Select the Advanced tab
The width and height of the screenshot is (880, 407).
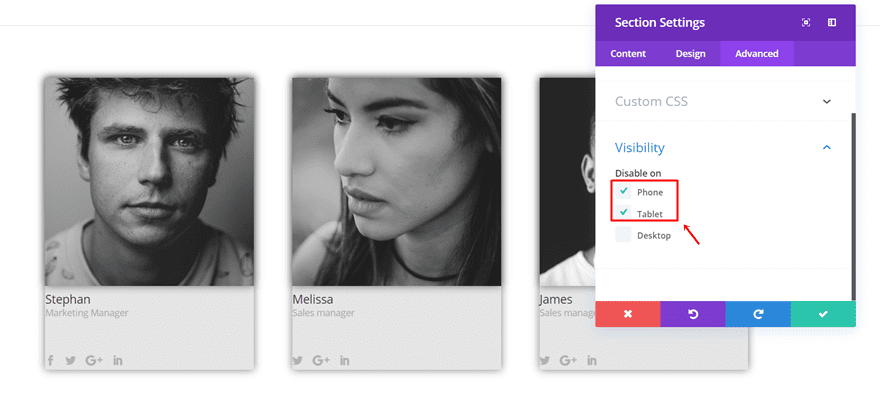pos(756,54)
